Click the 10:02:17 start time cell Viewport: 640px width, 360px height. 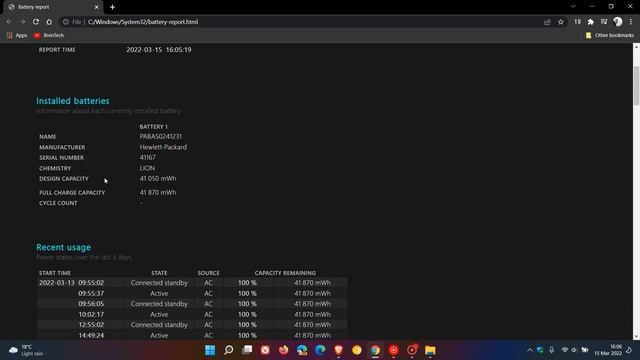coord(91,314)
